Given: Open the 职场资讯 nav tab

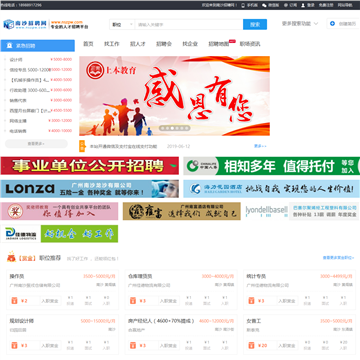Looking at the screenshot, I should (250, 44).
